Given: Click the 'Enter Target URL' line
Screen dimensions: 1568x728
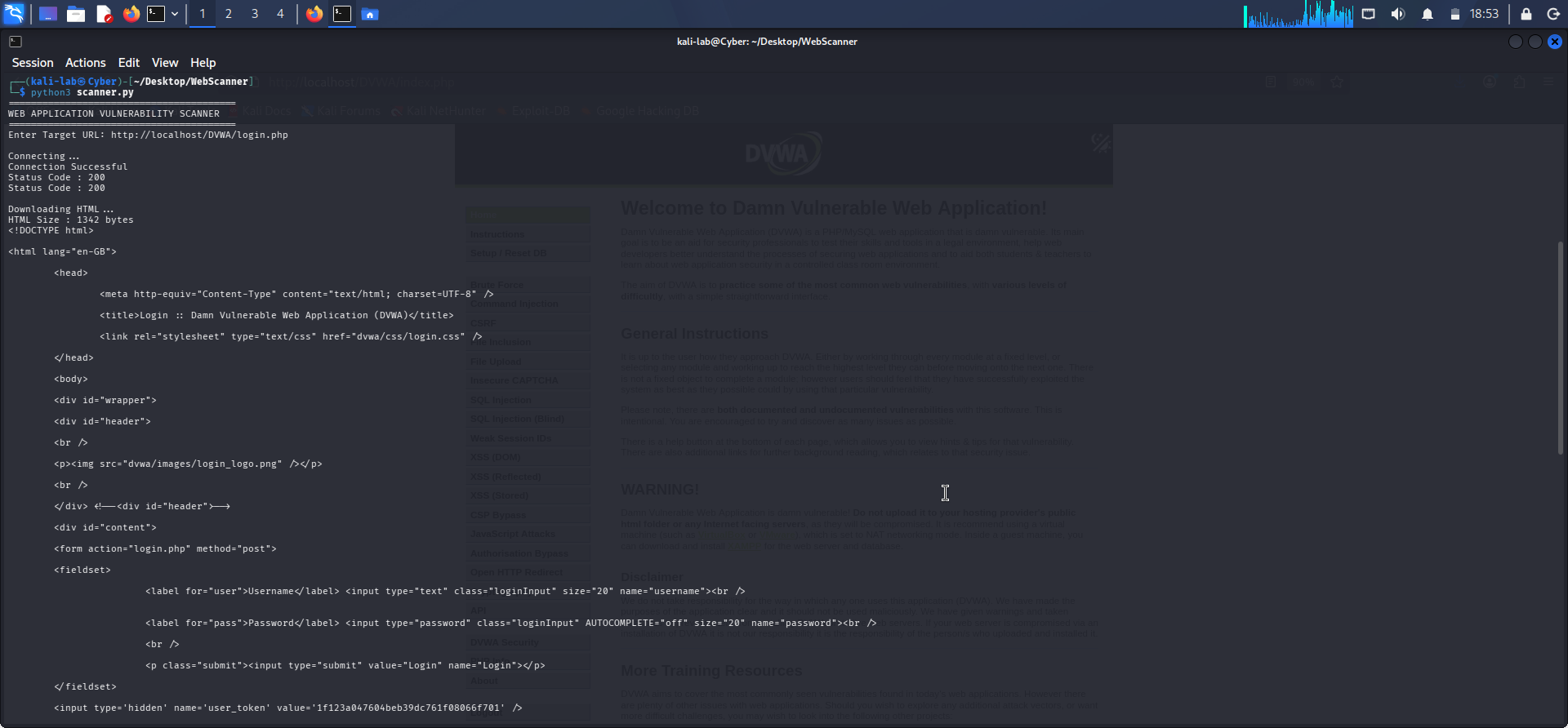Looking at the screenshot, I should 148,135.
